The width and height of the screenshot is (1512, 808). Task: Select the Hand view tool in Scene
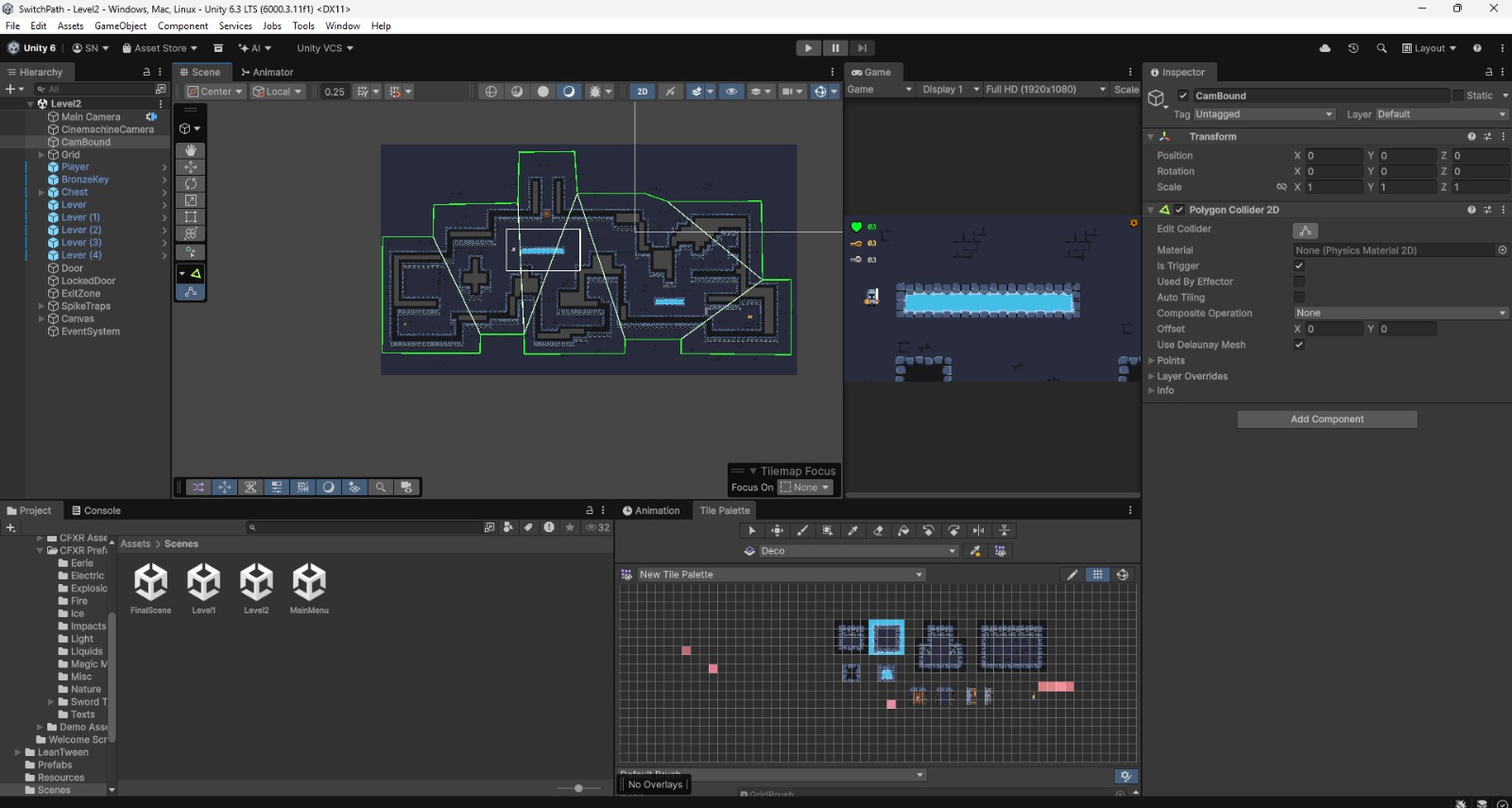point(190,150)
